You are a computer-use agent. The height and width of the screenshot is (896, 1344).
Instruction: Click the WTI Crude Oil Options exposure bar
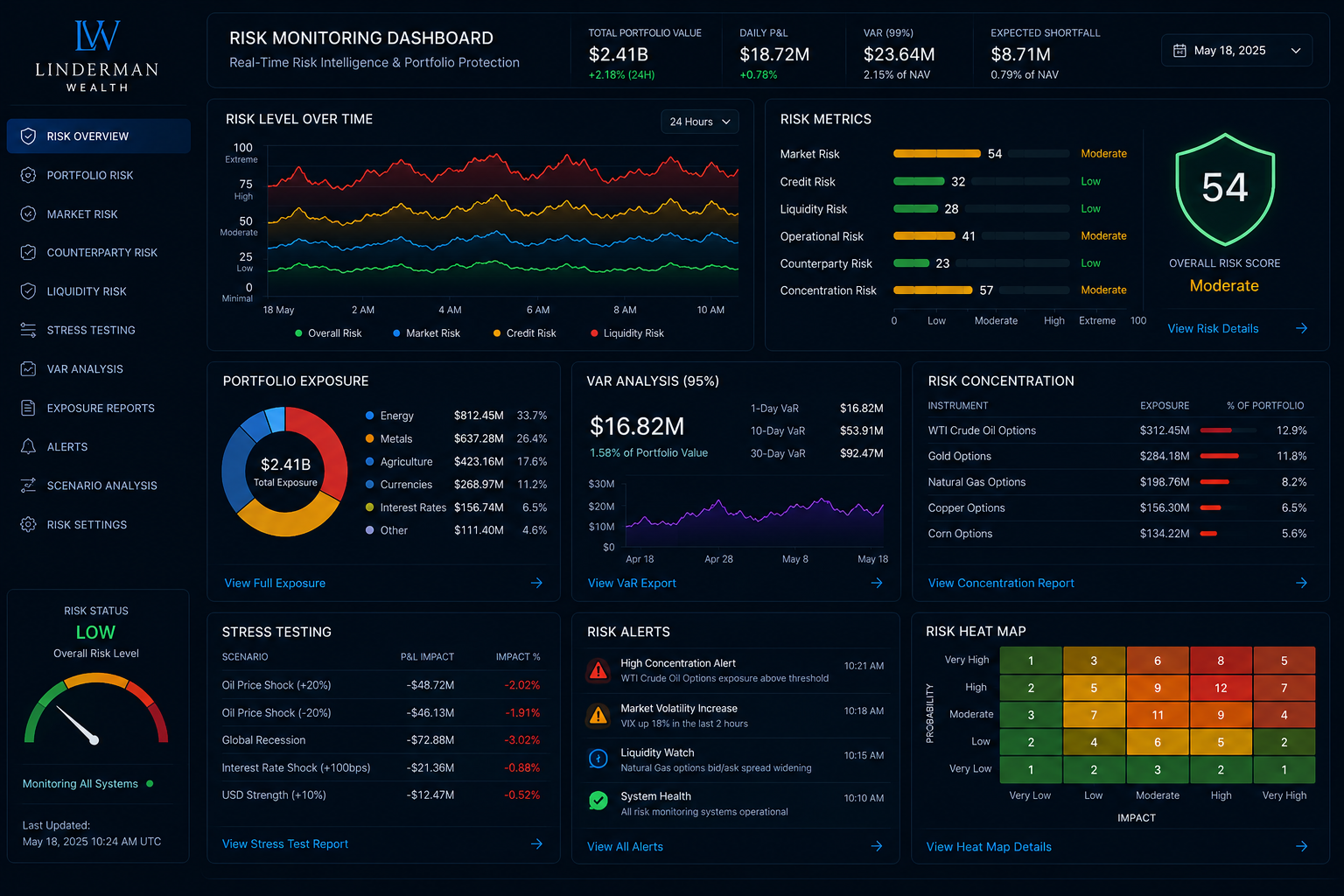click(1228, 430)
